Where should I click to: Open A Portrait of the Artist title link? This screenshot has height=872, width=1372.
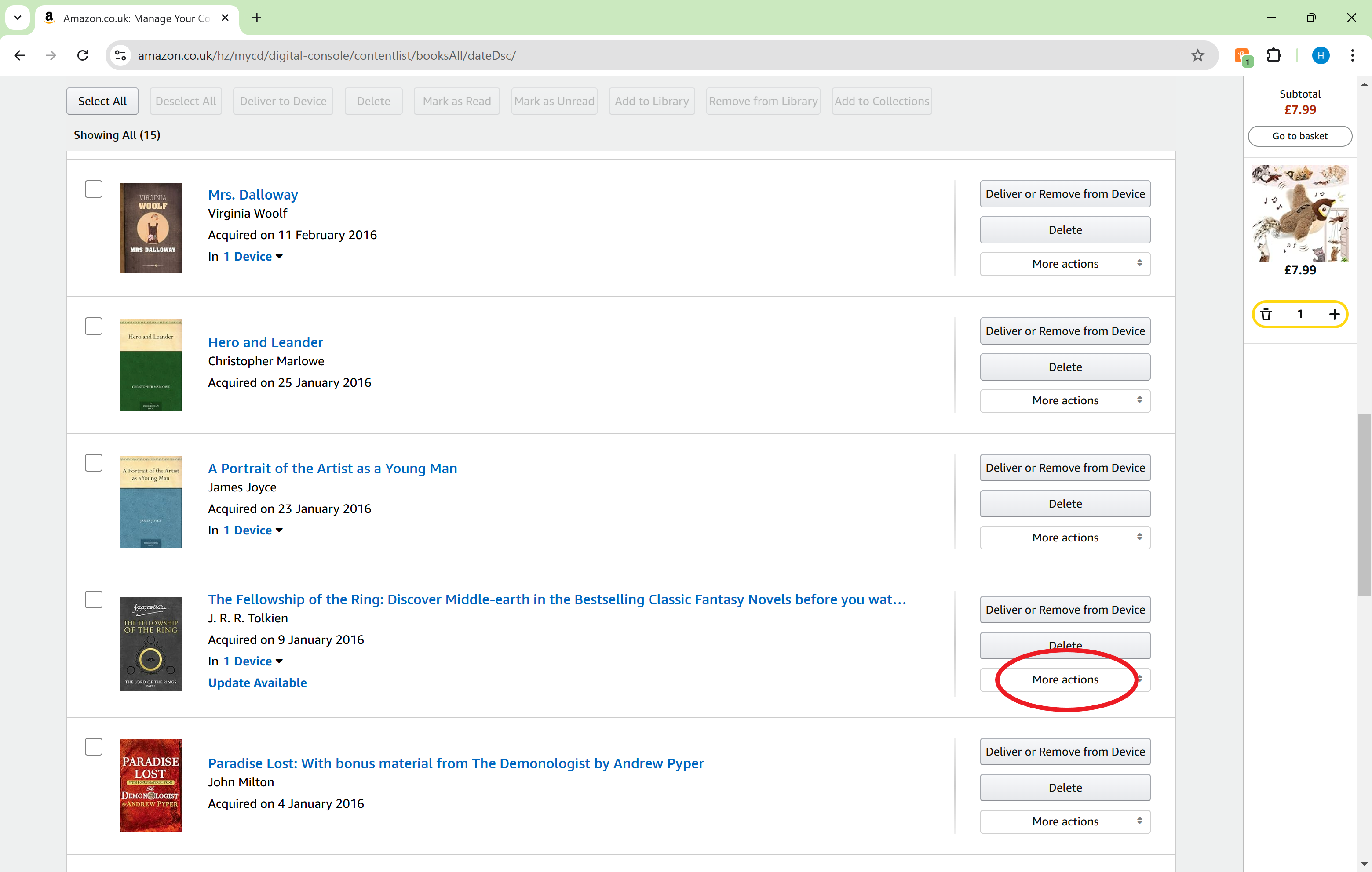pyautogui.click(x=333, y=469)
